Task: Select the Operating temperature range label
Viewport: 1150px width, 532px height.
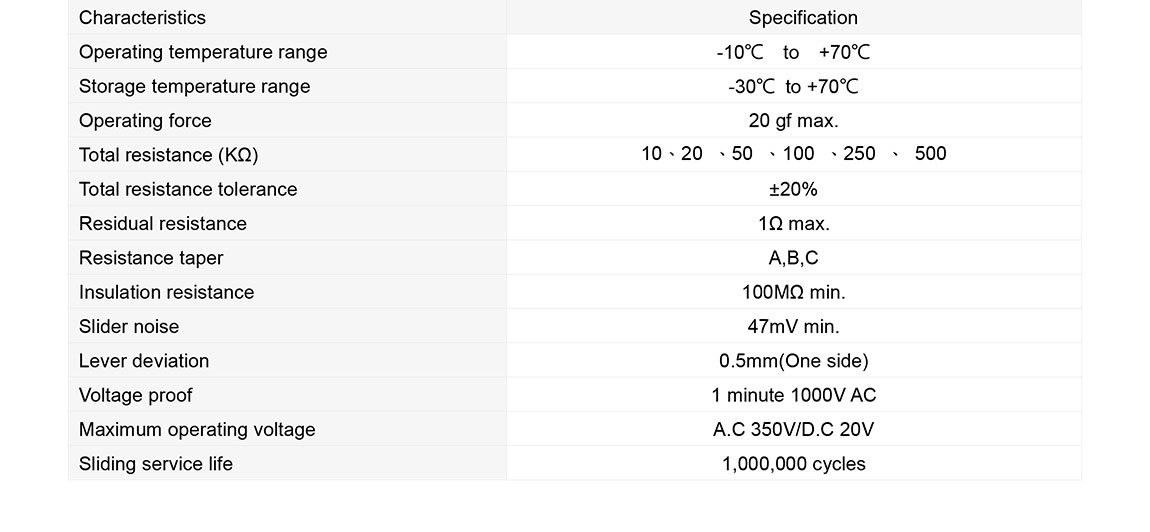Action: (203, 52)
